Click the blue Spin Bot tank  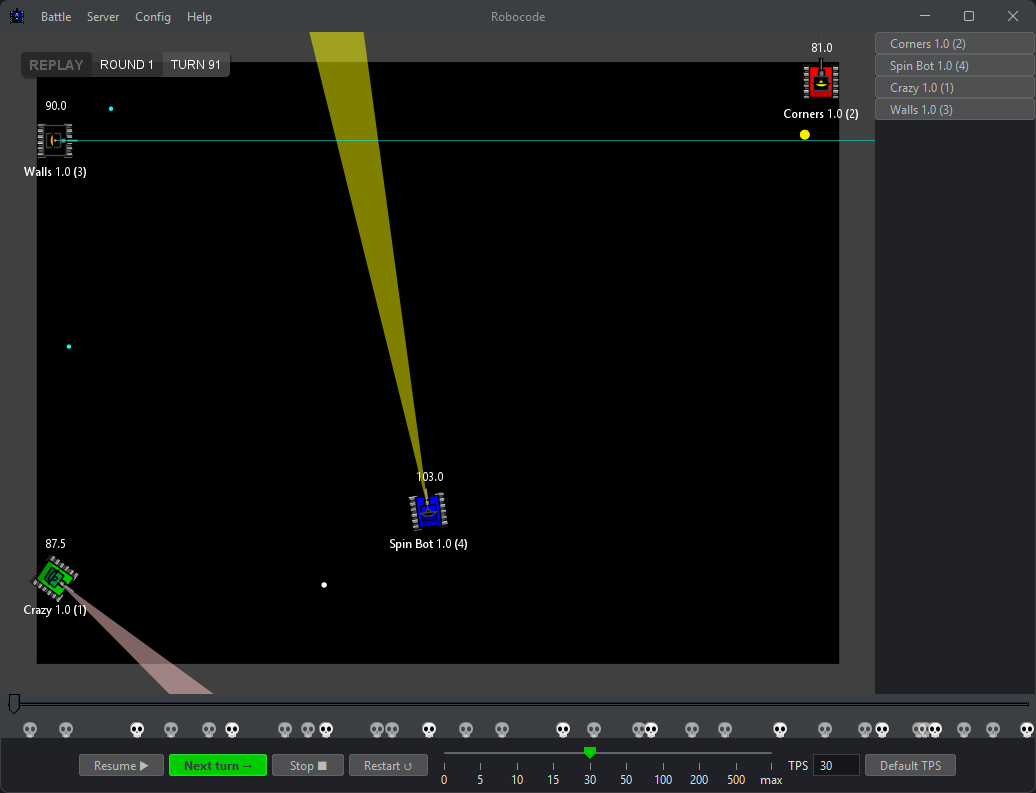point(428,511)
